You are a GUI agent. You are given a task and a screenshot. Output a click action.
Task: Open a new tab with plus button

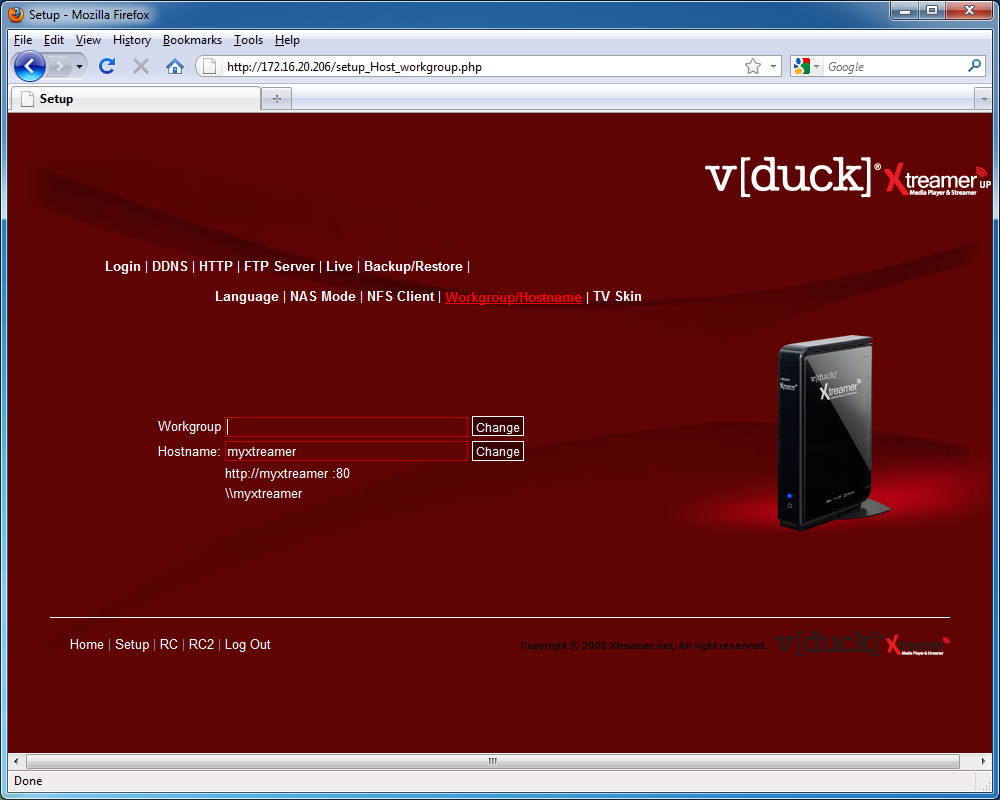(277, 98)
